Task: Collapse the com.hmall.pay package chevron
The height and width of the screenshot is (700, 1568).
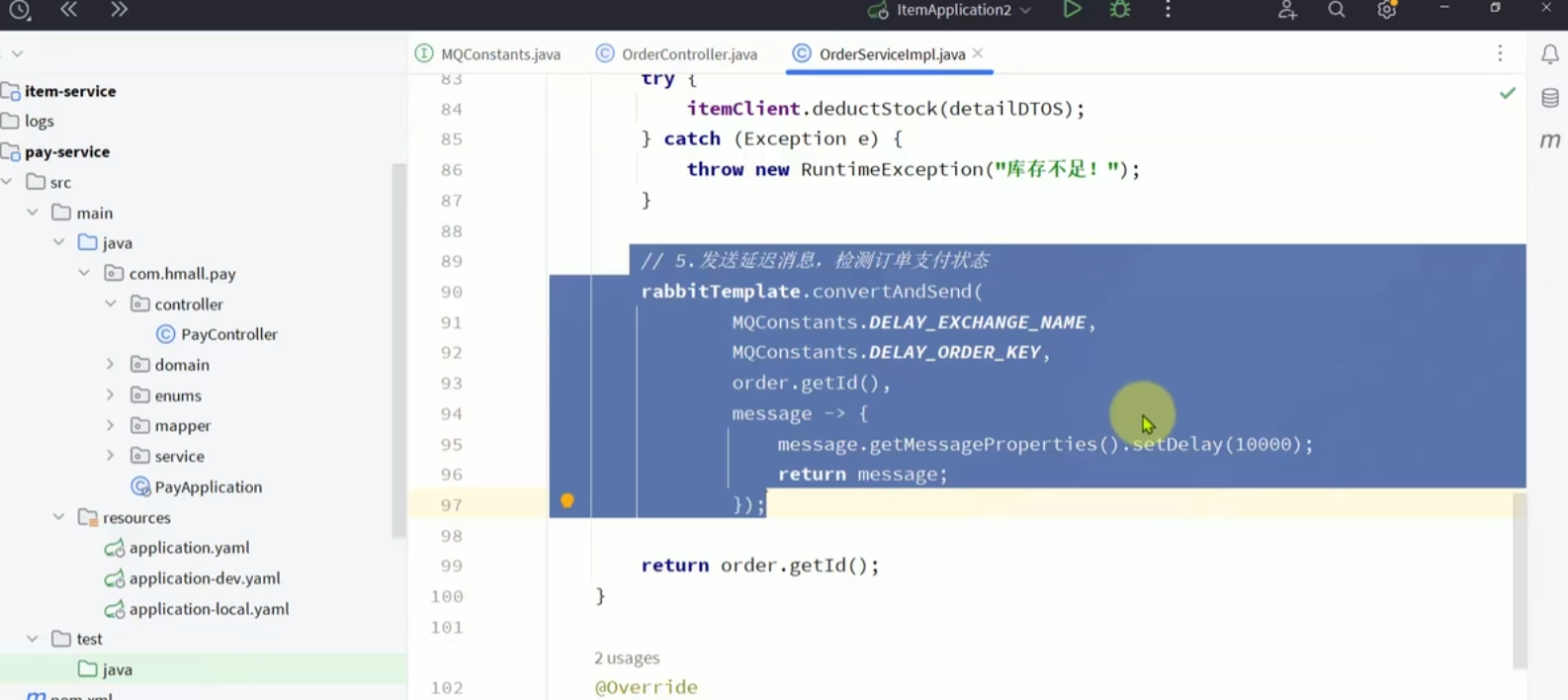Action: coord(84,273)
